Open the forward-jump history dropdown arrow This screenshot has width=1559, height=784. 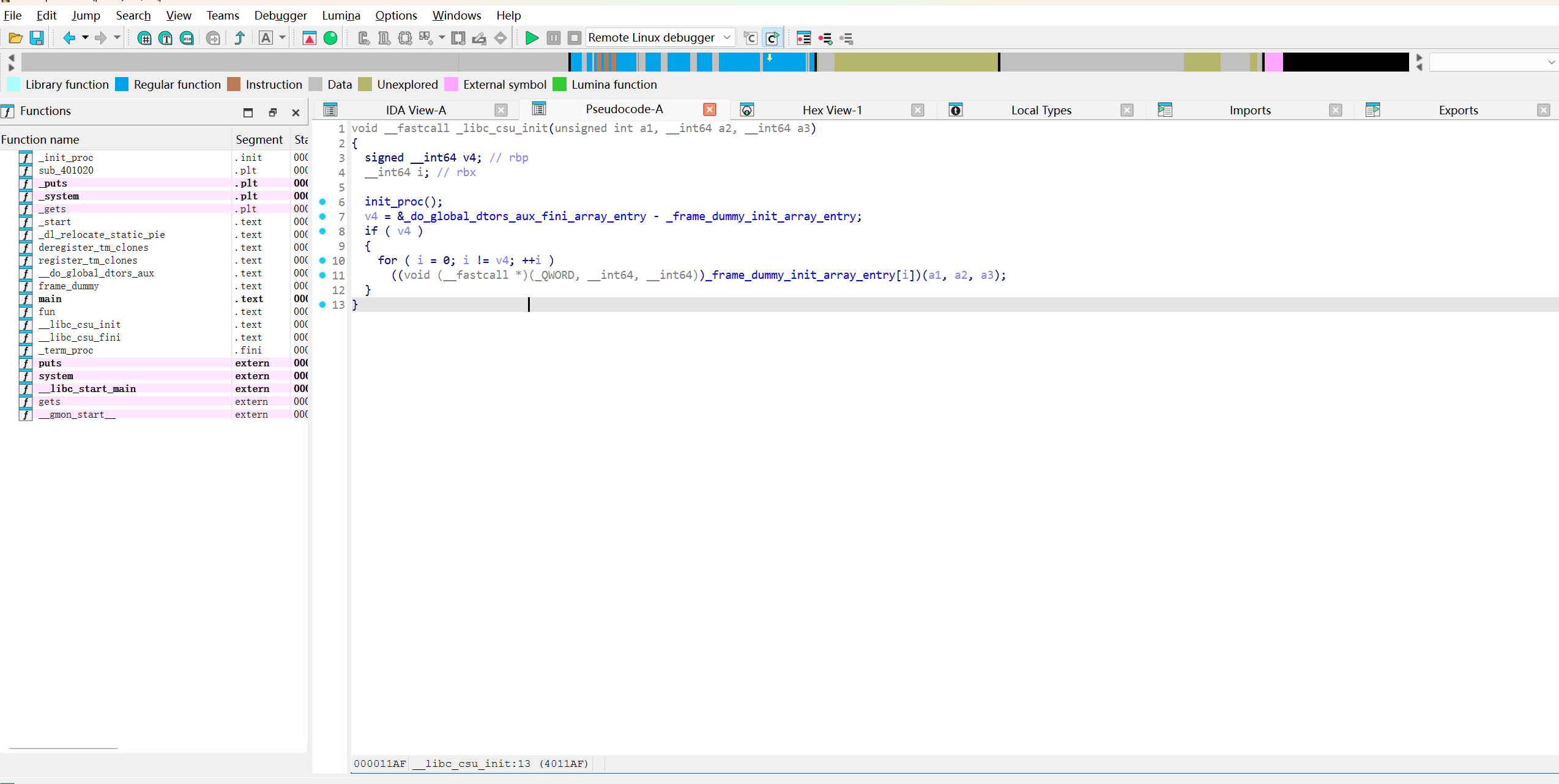117,38
